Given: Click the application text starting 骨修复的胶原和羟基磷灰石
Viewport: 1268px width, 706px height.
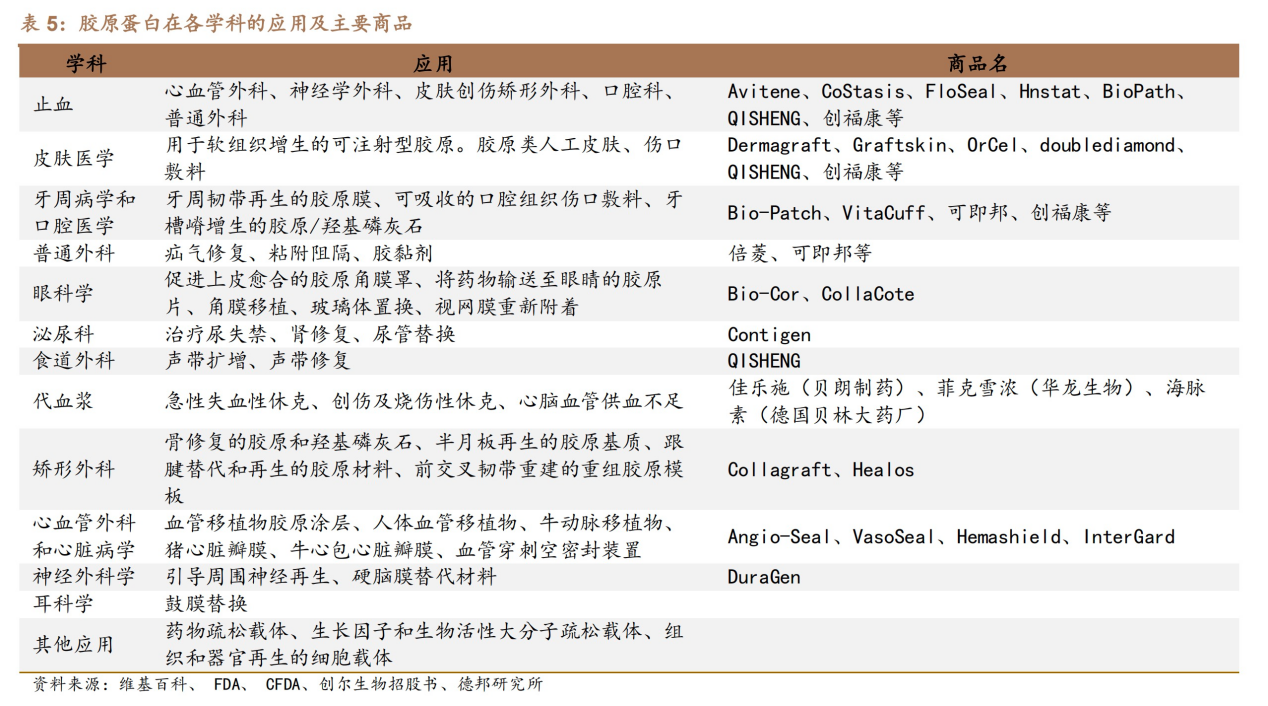Looking at the screenshot, I should point(424,469).
